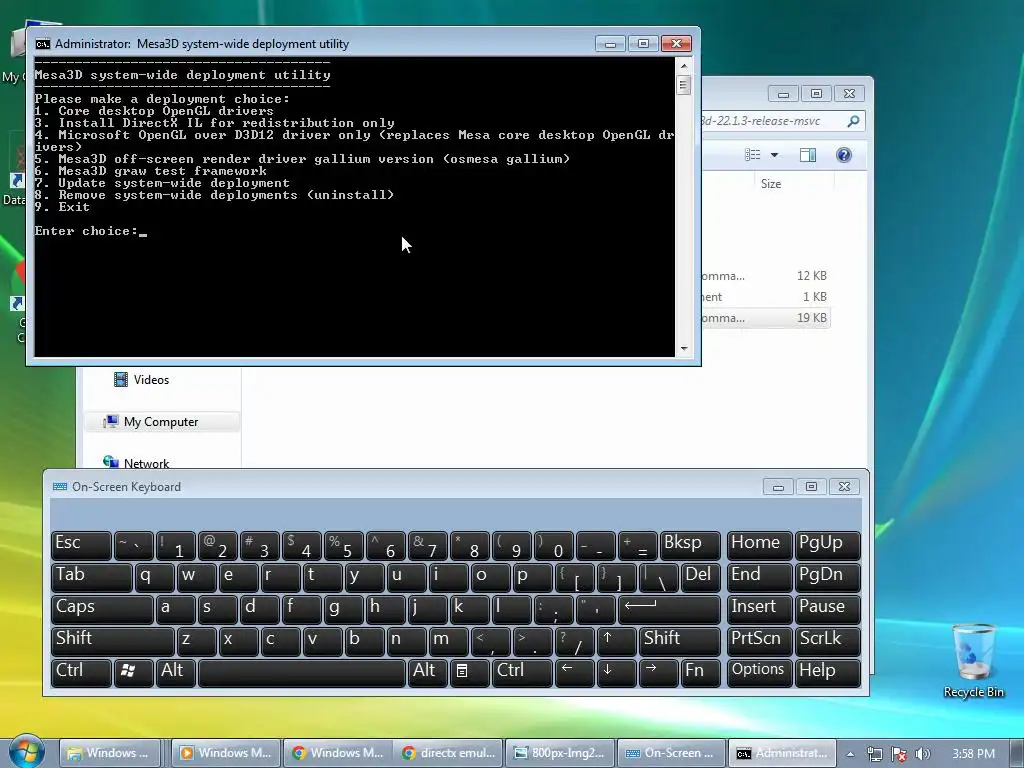1024x768 pixels.
Task: Switch to Windows Media Player taskbar button
Action: 227,753
